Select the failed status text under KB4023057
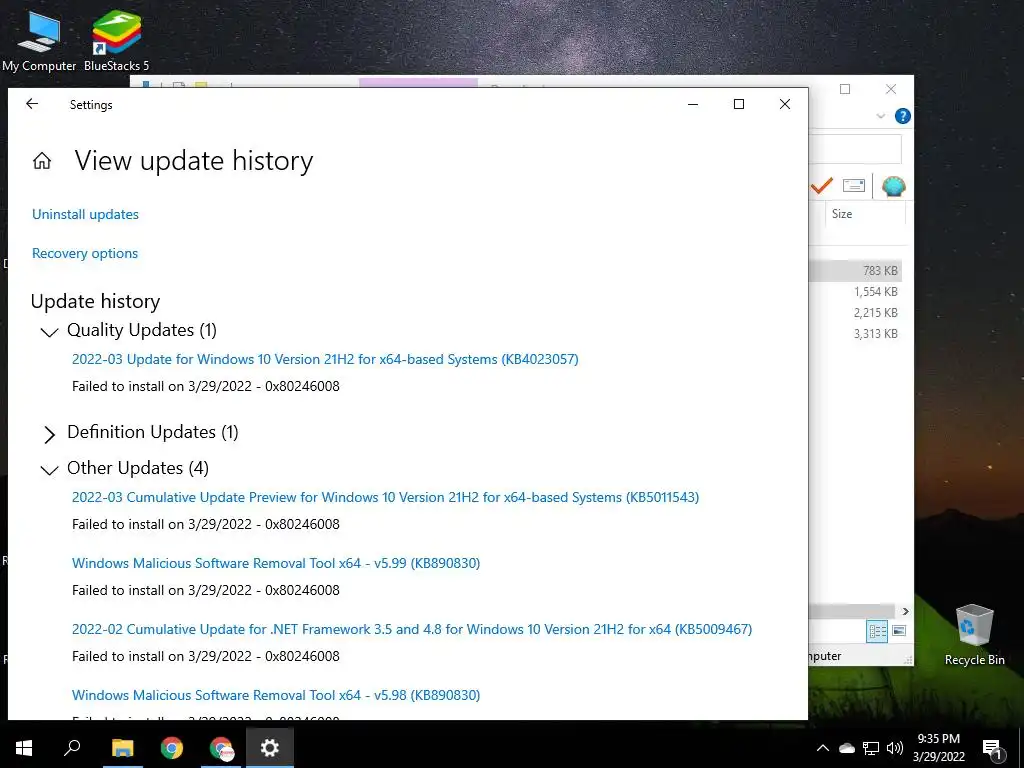Screen dimensions: 1024x768 tap(206, 386)
